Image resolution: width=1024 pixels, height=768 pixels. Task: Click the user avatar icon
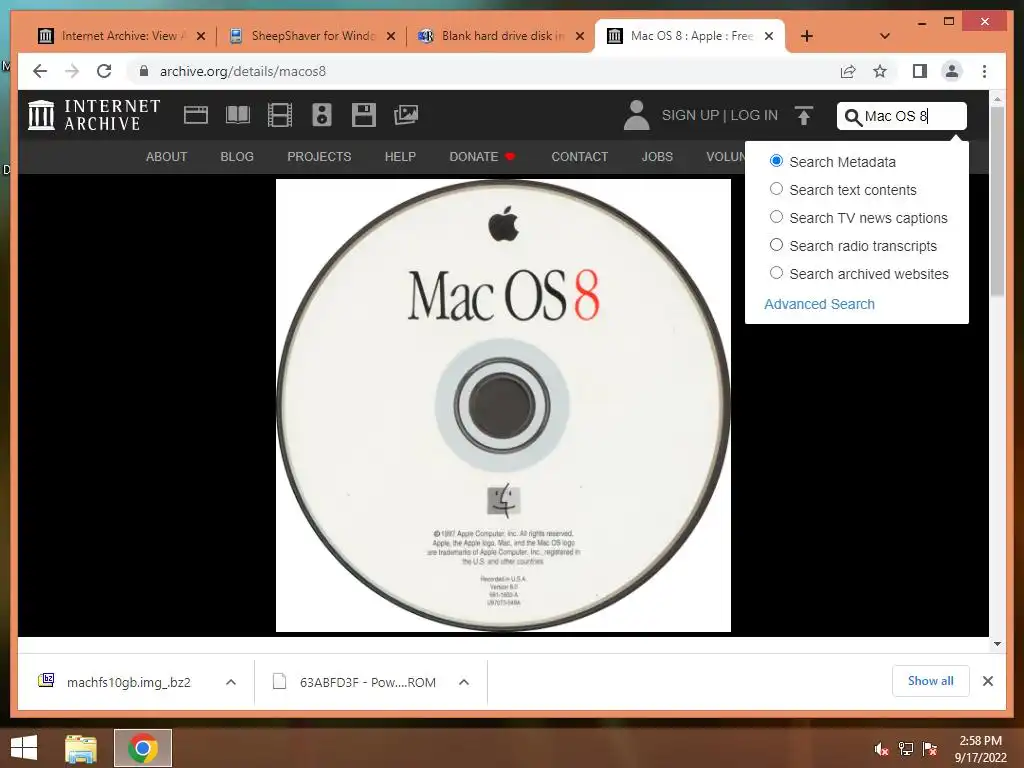coord(636,115)
